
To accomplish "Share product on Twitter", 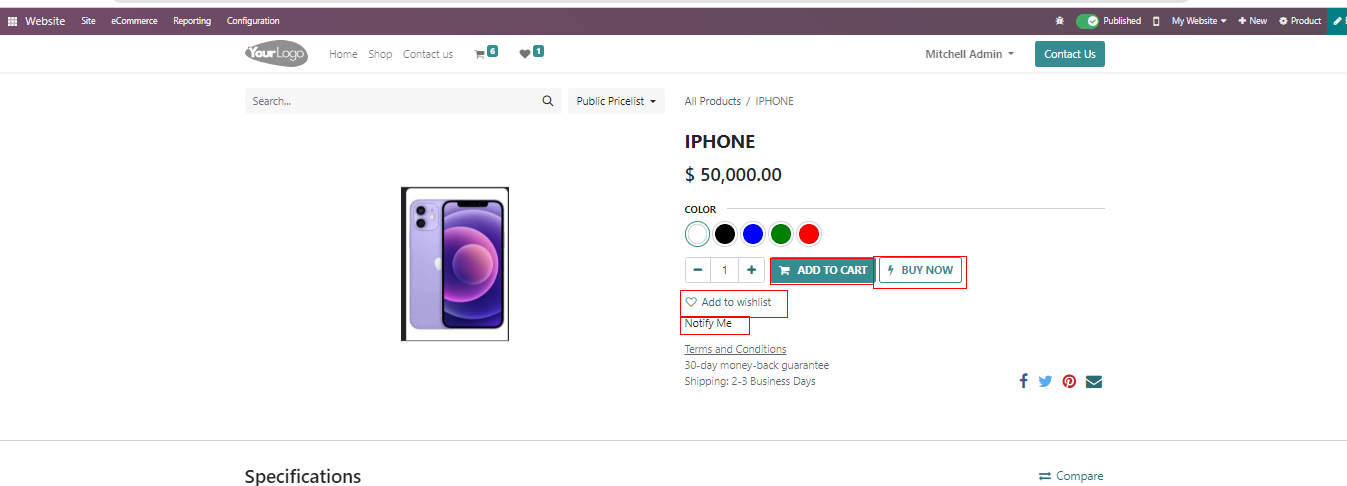I will [1046, 381].
